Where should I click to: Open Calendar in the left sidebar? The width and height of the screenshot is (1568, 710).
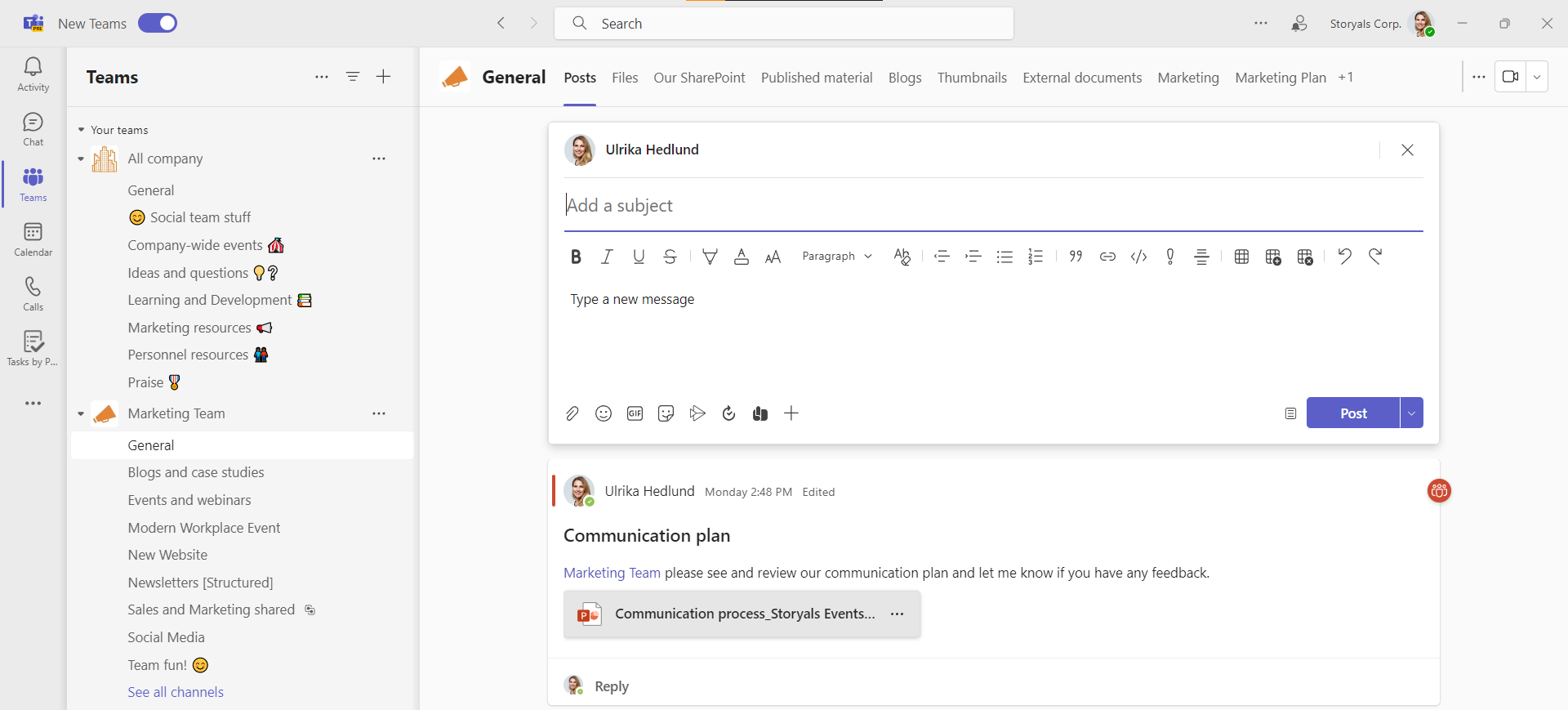pyautogui.click(x=33, y=239)
